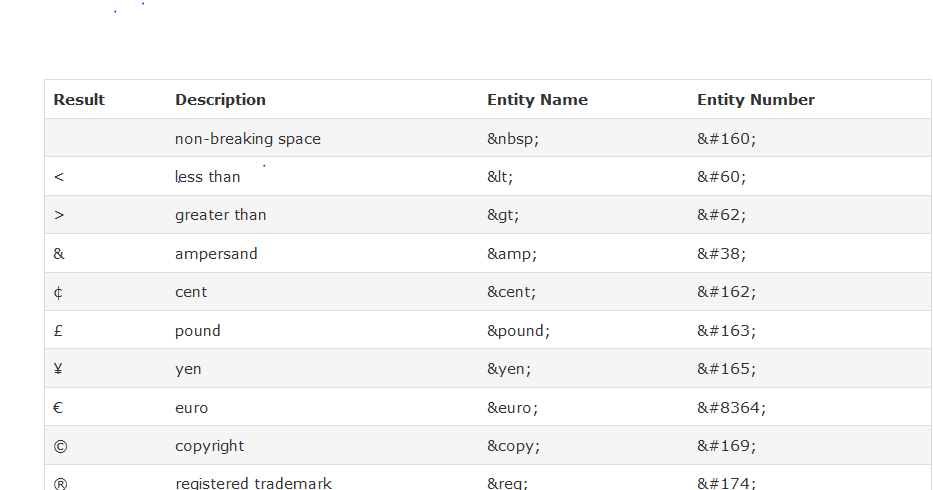Select the &lt; entity name
Image resolution: width=933 pixels, height=490 pixels.
click(x=500, y=177)
